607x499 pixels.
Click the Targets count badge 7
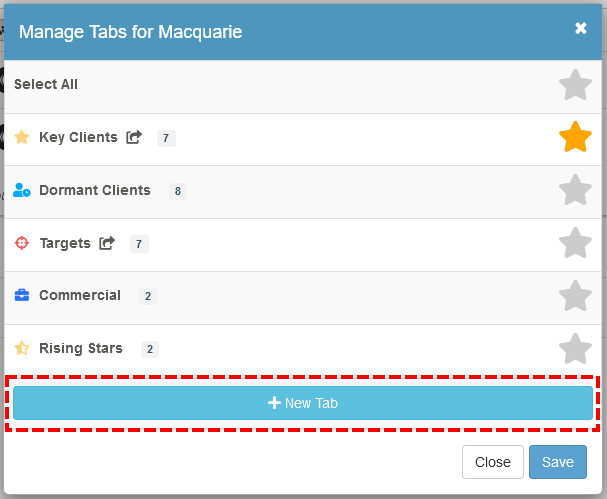139,244
